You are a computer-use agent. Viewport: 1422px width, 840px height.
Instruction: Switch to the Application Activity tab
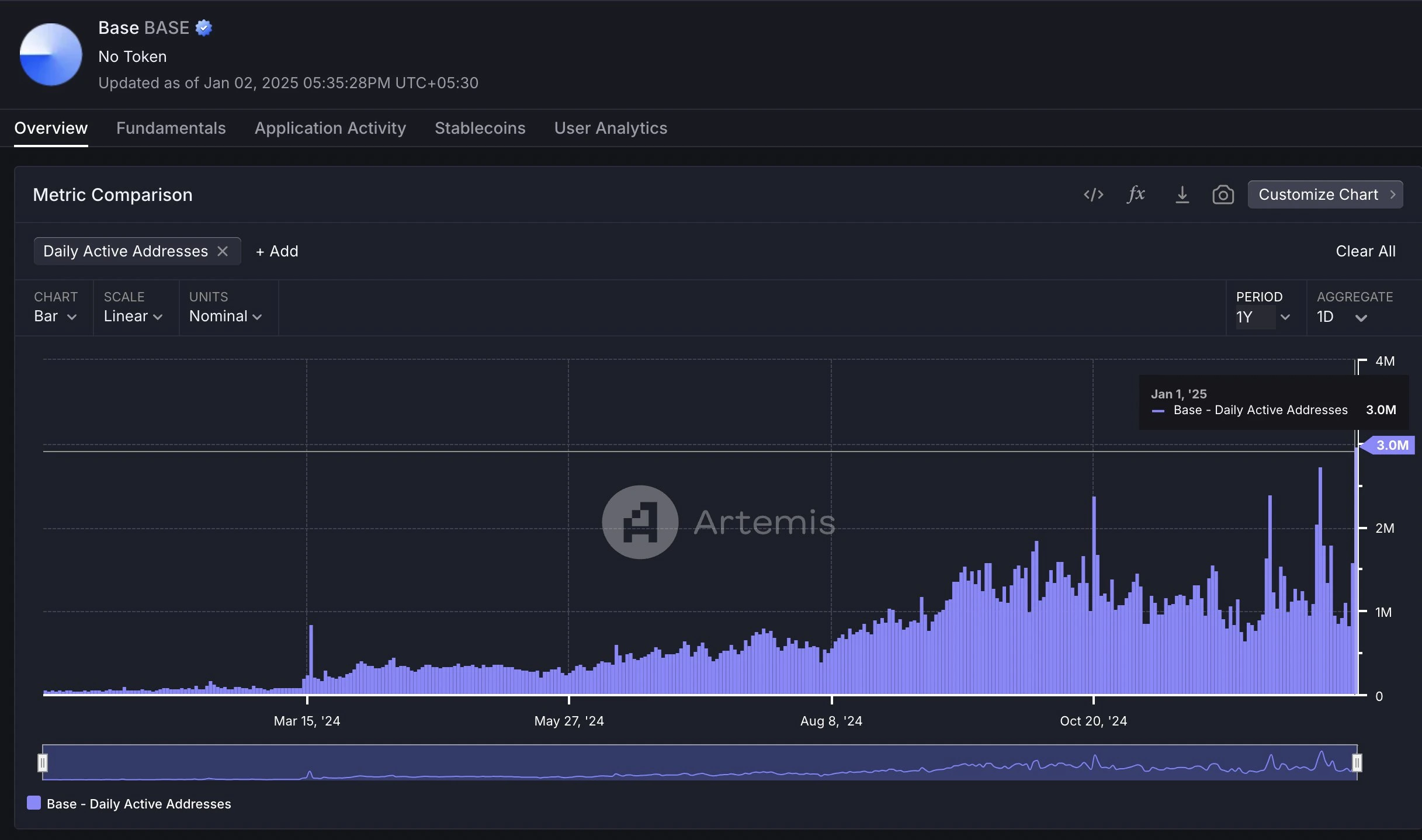330,128
